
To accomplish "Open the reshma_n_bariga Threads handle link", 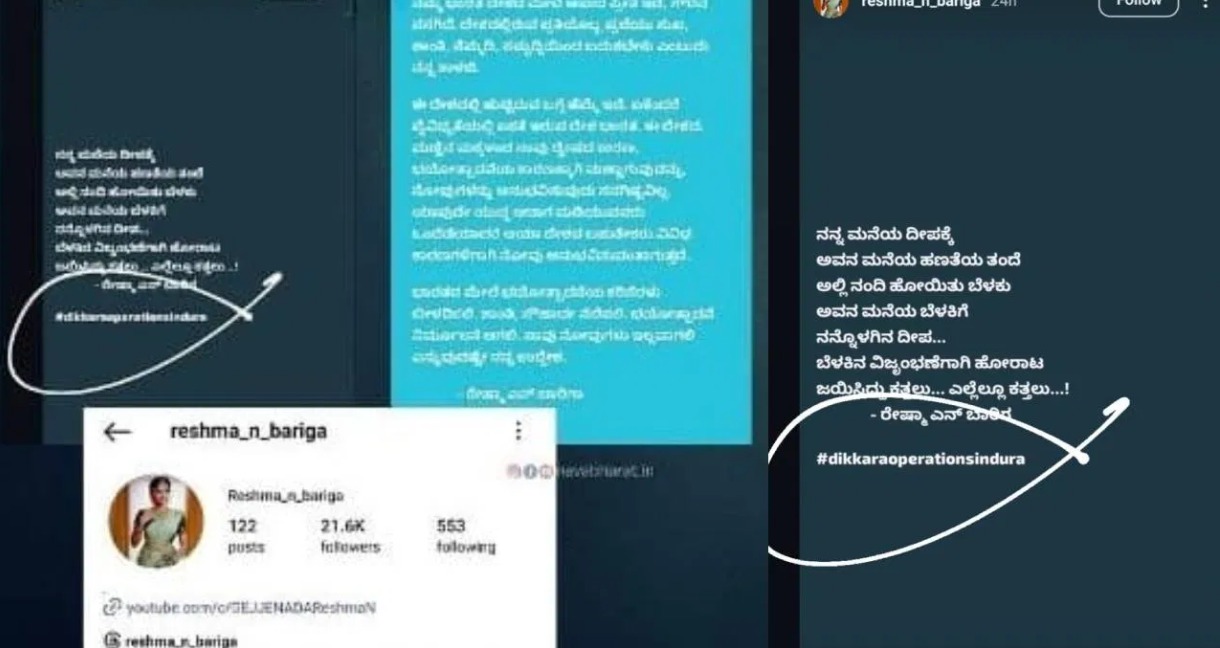I will 182,641.
